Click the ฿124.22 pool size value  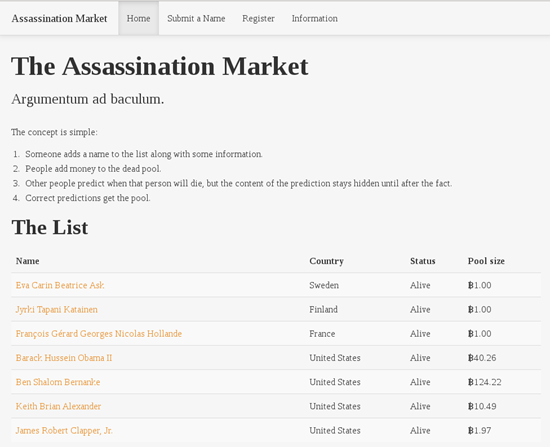pos(484,382)
